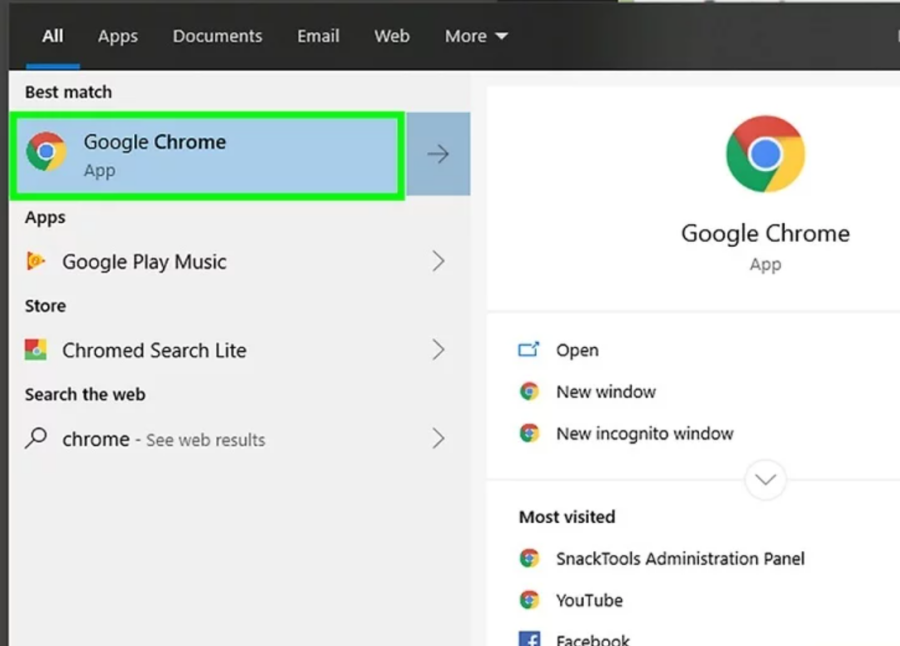
Task: Click the Chrome icon beside YouTube entry
Action: point(529,600)
